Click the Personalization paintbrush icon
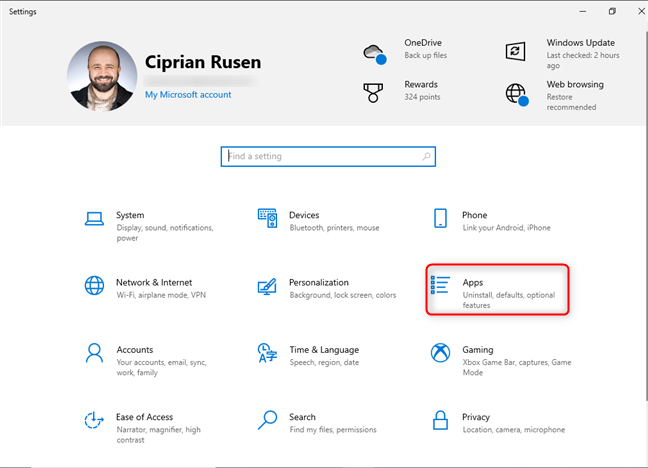This screenshot has height=468, width=648. click(x=267, y=286)
